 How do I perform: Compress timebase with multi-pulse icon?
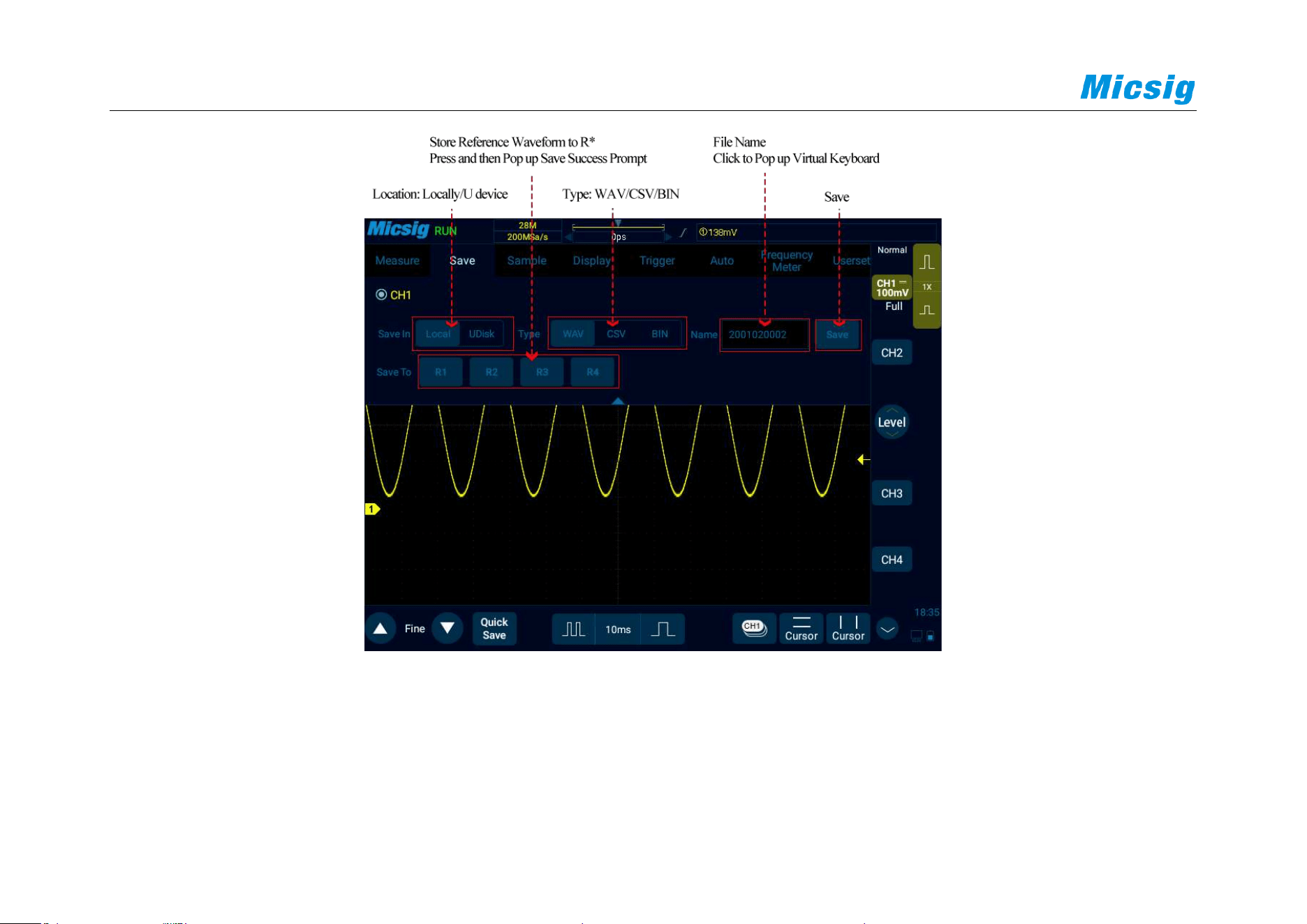click(x=574, y=629)
